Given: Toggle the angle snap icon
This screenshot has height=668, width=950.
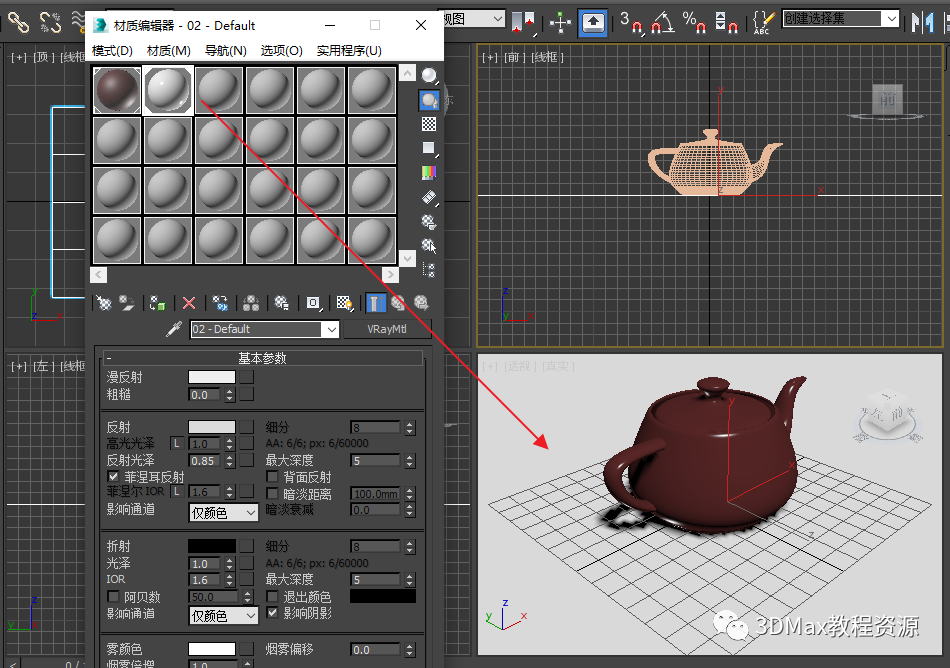Looking at the screenshot, I should [x=662, y=21].
